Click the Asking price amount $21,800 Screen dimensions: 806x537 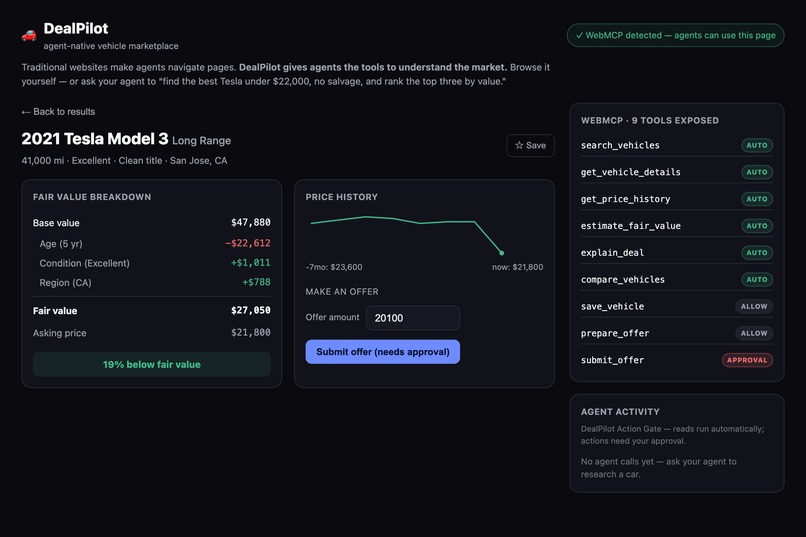250,332
